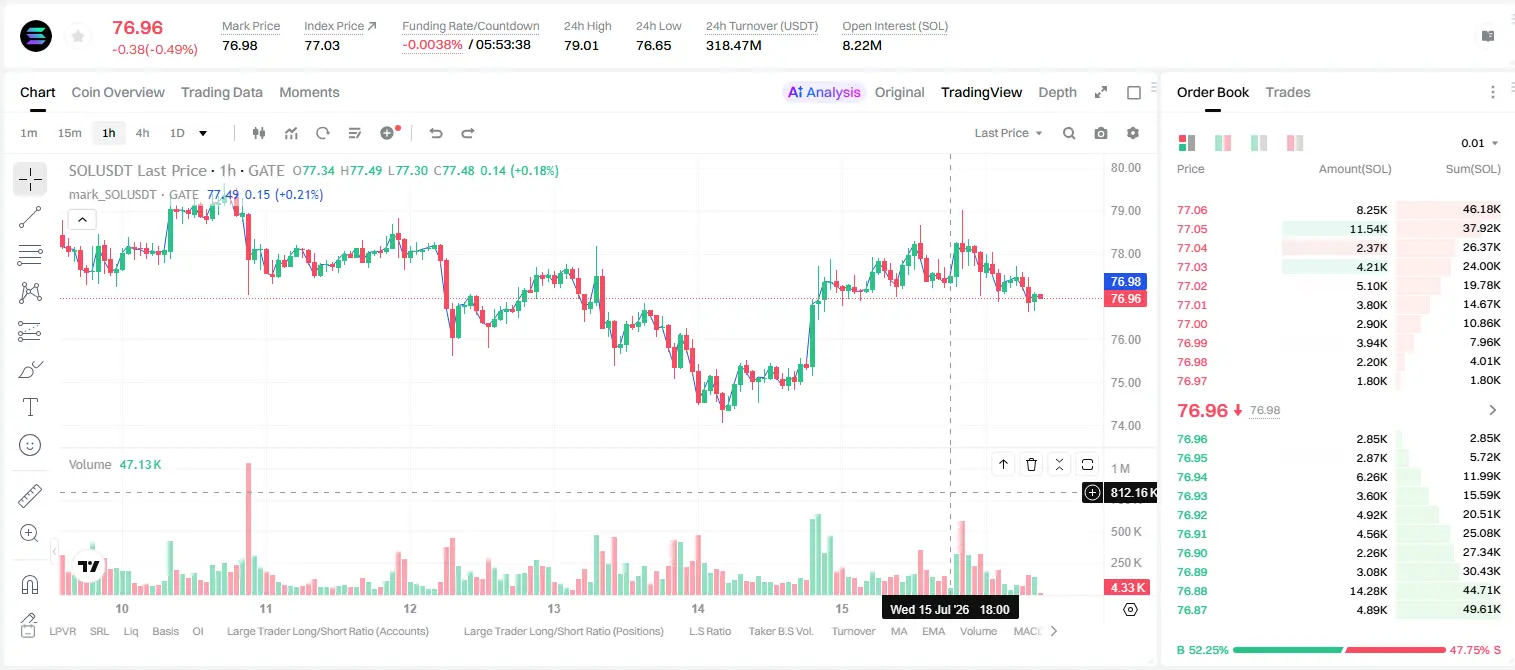This screenshot has height=670, width=1515.
Task: Select the text annotation tool
Action: 30,407
